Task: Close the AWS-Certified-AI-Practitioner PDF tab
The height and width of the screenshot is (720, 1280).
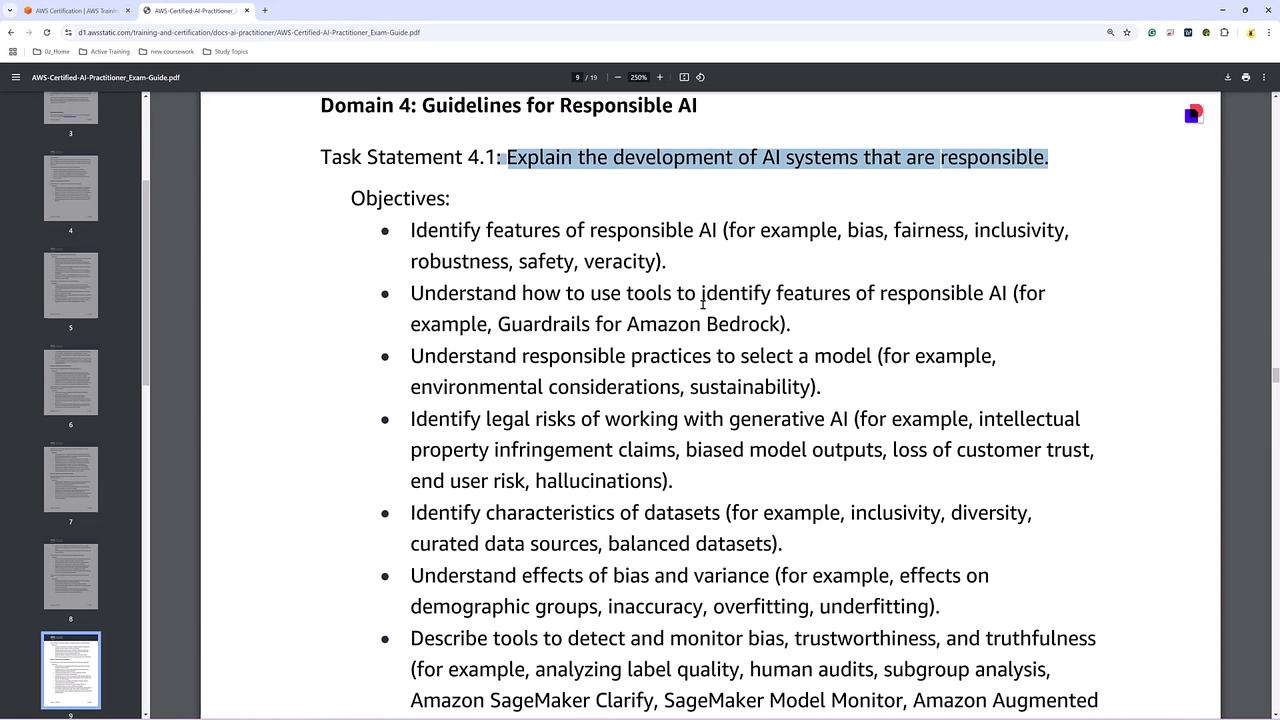Action: point(247,10)
